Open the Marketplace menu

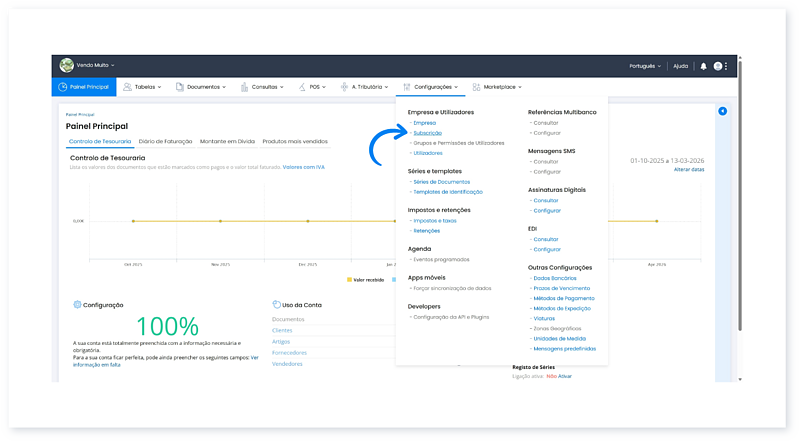click(497, 87)
